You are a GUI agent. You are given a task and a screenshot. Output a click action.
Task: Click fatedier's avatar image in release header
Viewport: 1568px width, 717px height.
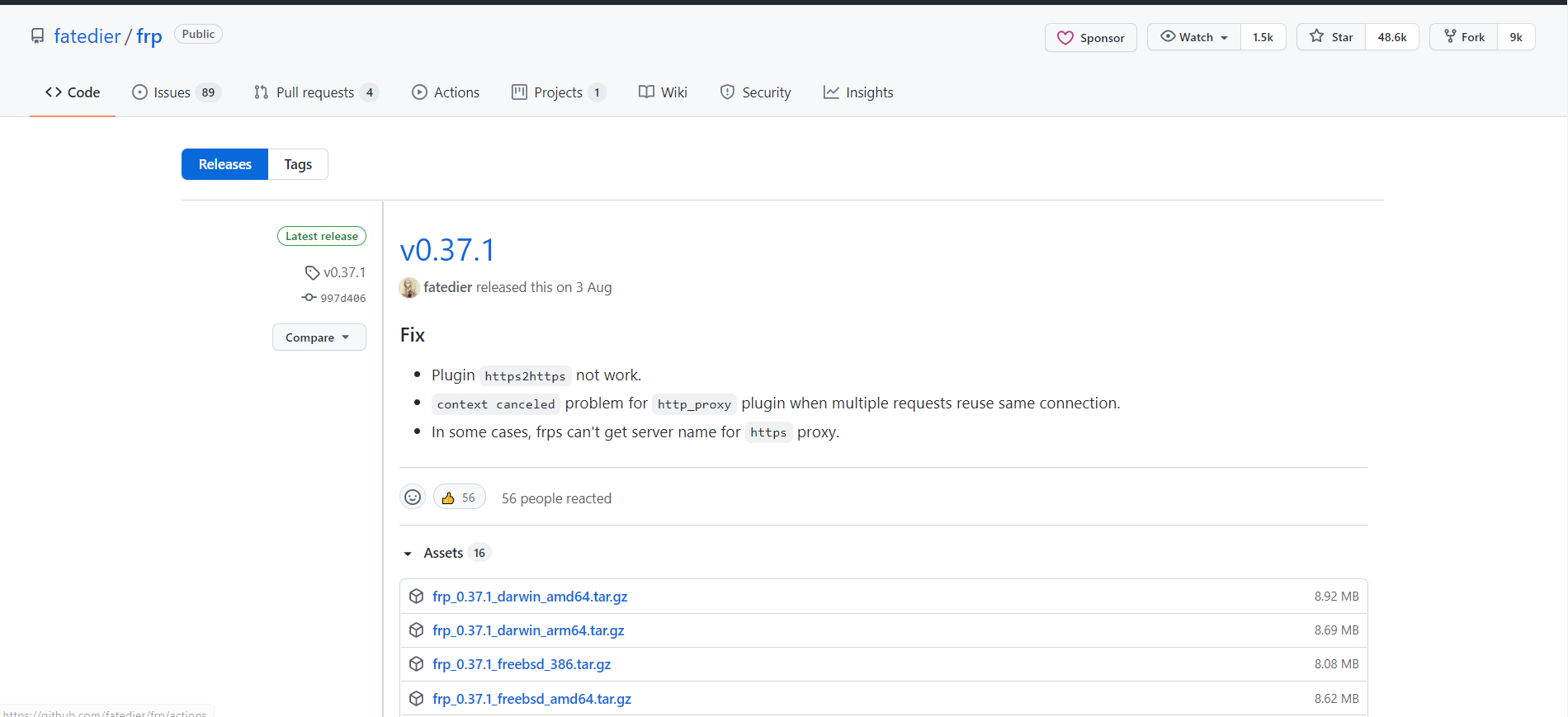pos(409,287)
